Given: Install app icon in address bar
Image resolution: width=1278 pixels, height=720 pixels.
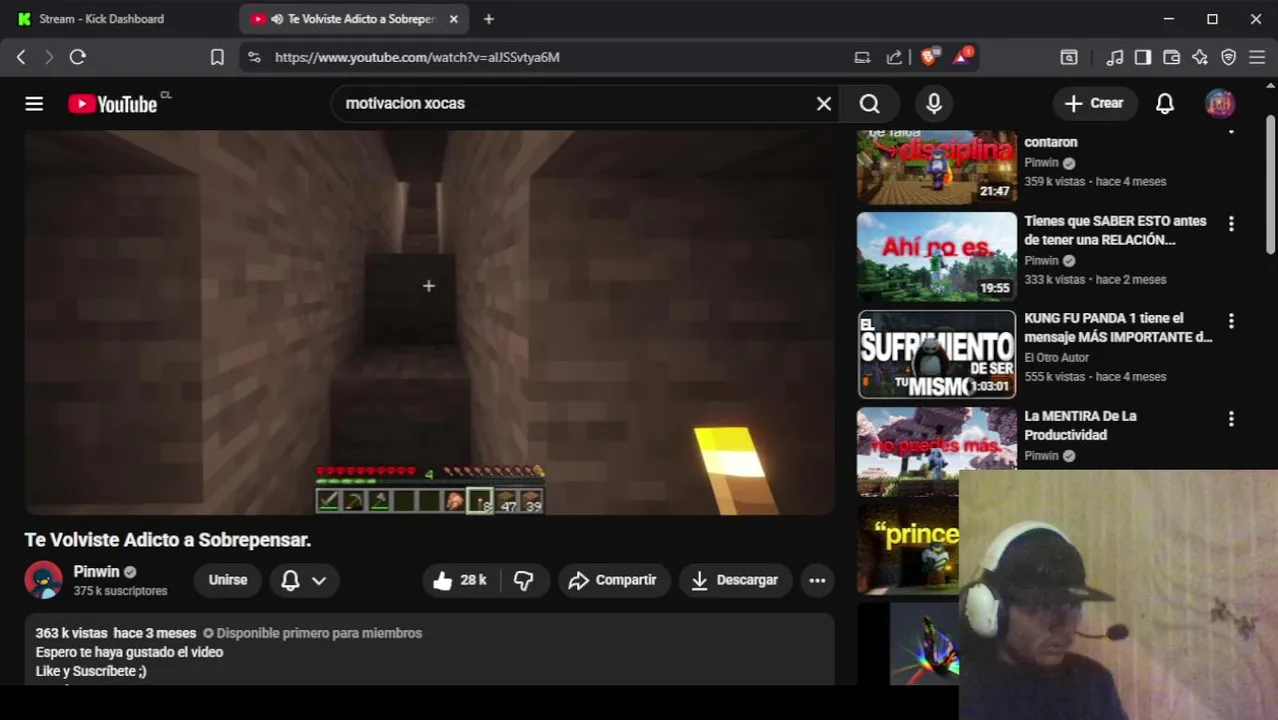Looking at the screenshot, I should tap(862, 57).
